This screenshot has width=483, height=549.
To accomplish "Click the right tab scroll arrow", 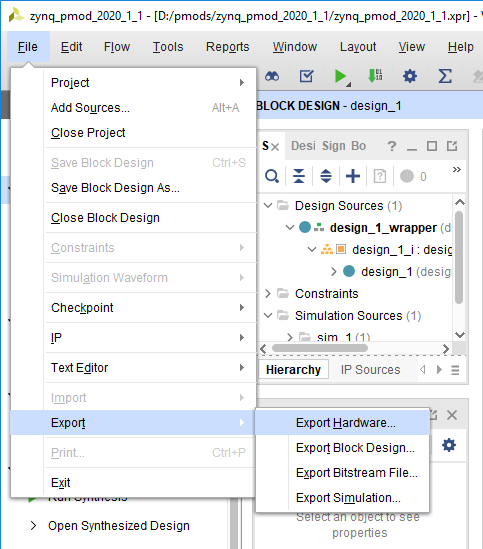I will pos(439,369).
